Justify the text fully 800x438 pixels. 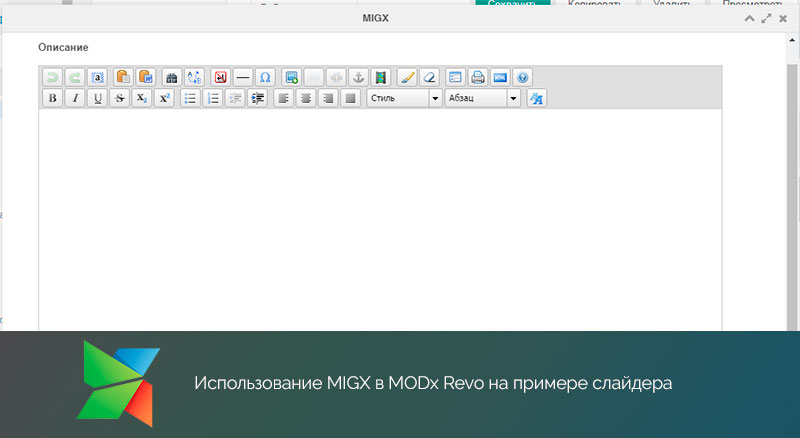351,98
